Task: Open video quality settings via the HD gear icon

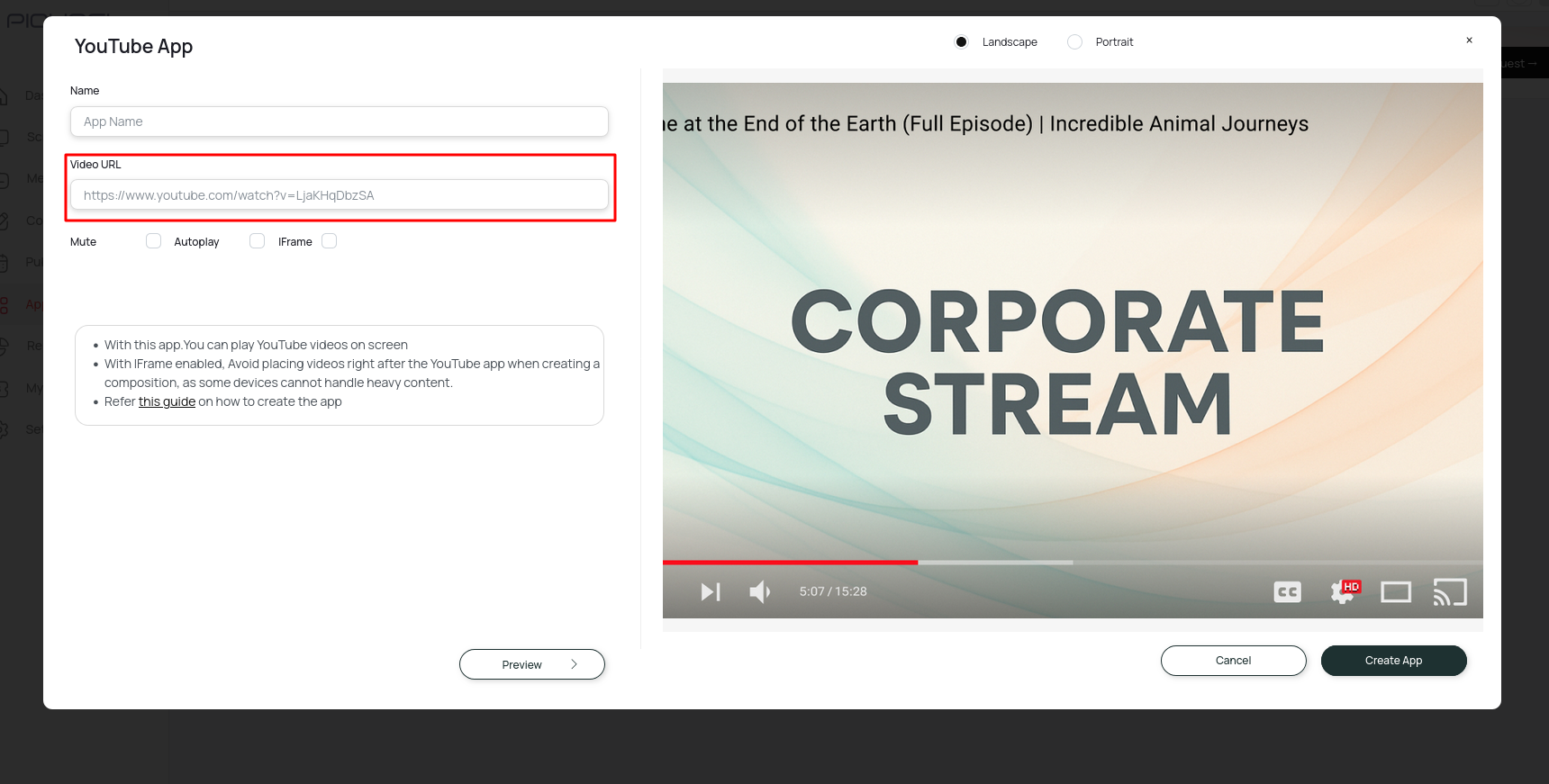Action: pos(1344,591)
